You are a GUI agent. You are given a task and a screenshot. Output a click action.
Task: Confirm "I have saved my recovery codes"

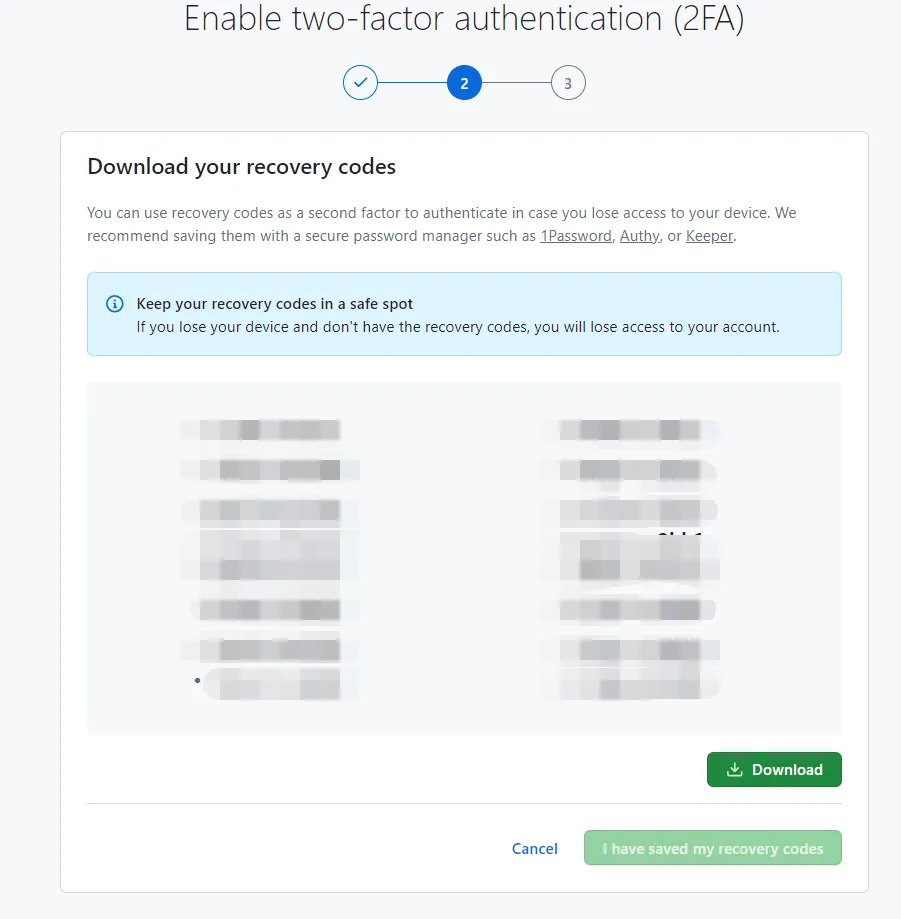click(x=712, y=848)
